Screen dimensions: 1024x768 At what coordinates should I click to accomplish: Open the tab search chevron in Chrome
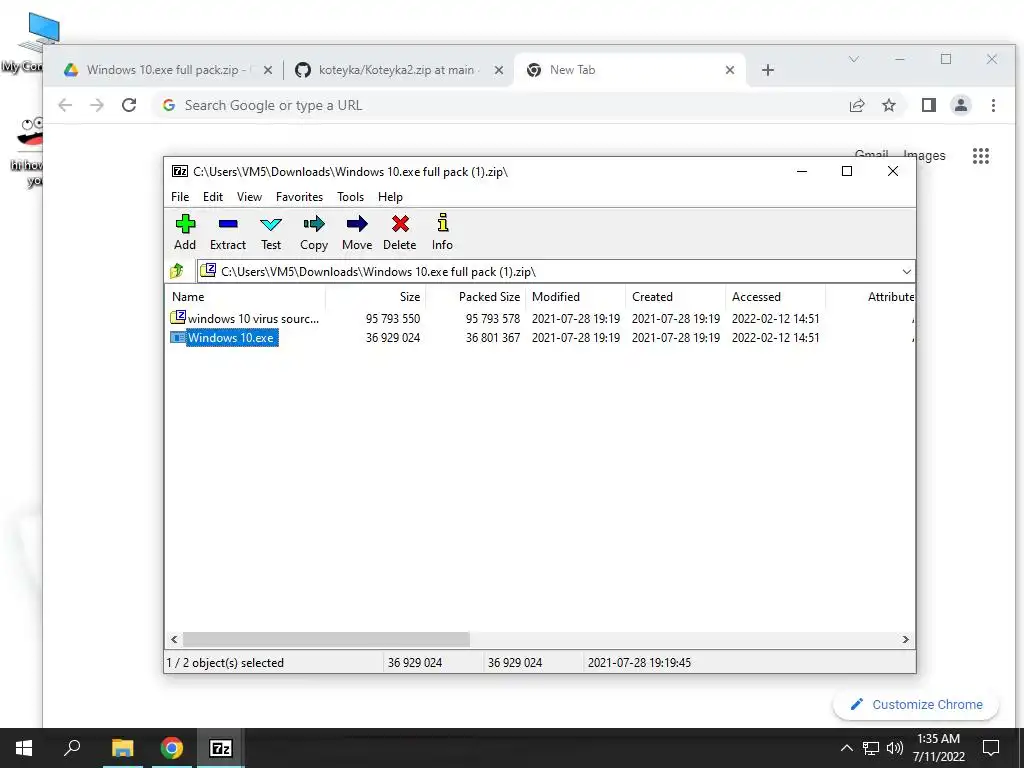click(854, 59)
